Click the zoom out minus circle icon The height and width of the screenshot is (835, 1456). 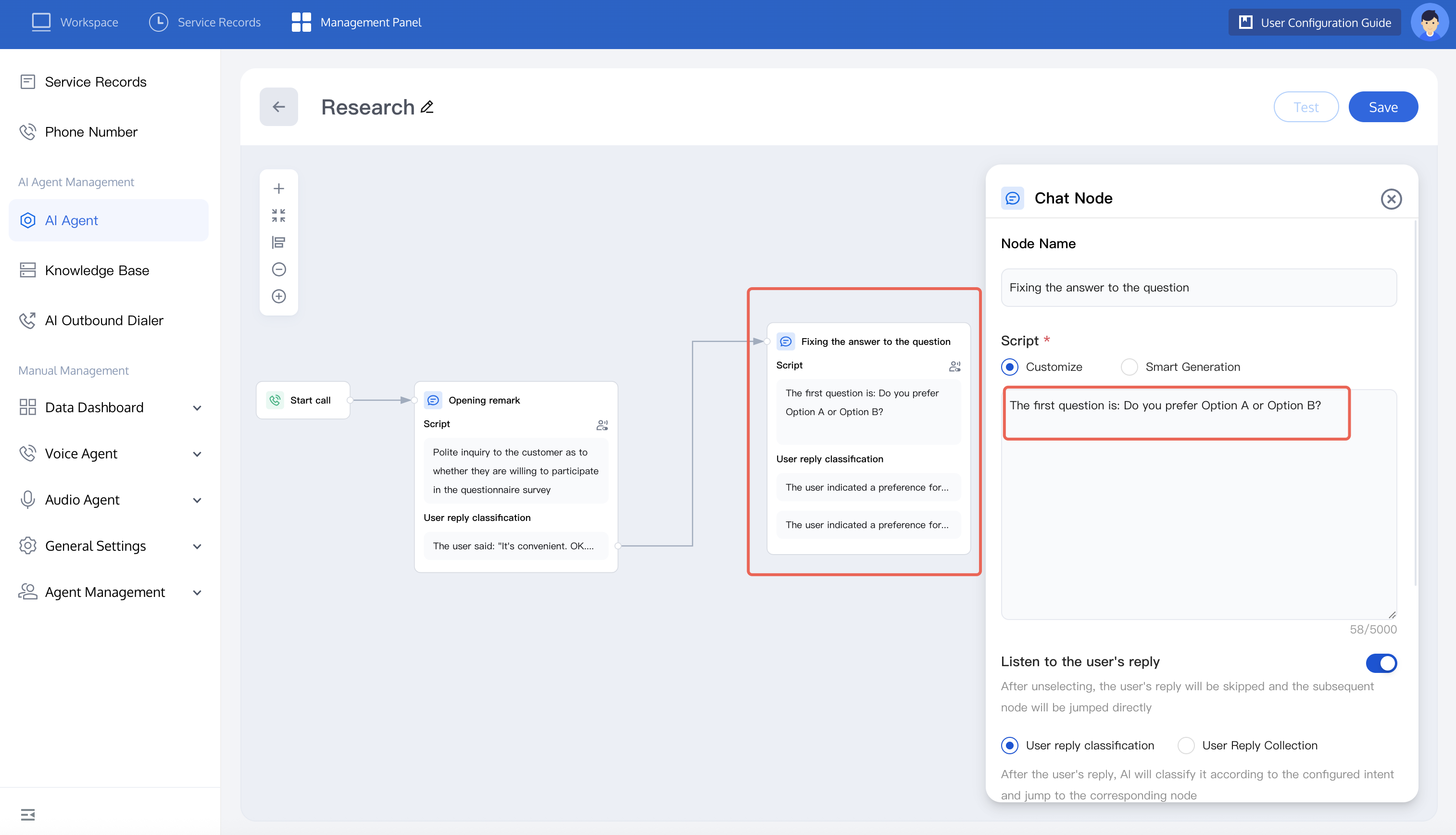pyautogui.click(x=278, y=269)
